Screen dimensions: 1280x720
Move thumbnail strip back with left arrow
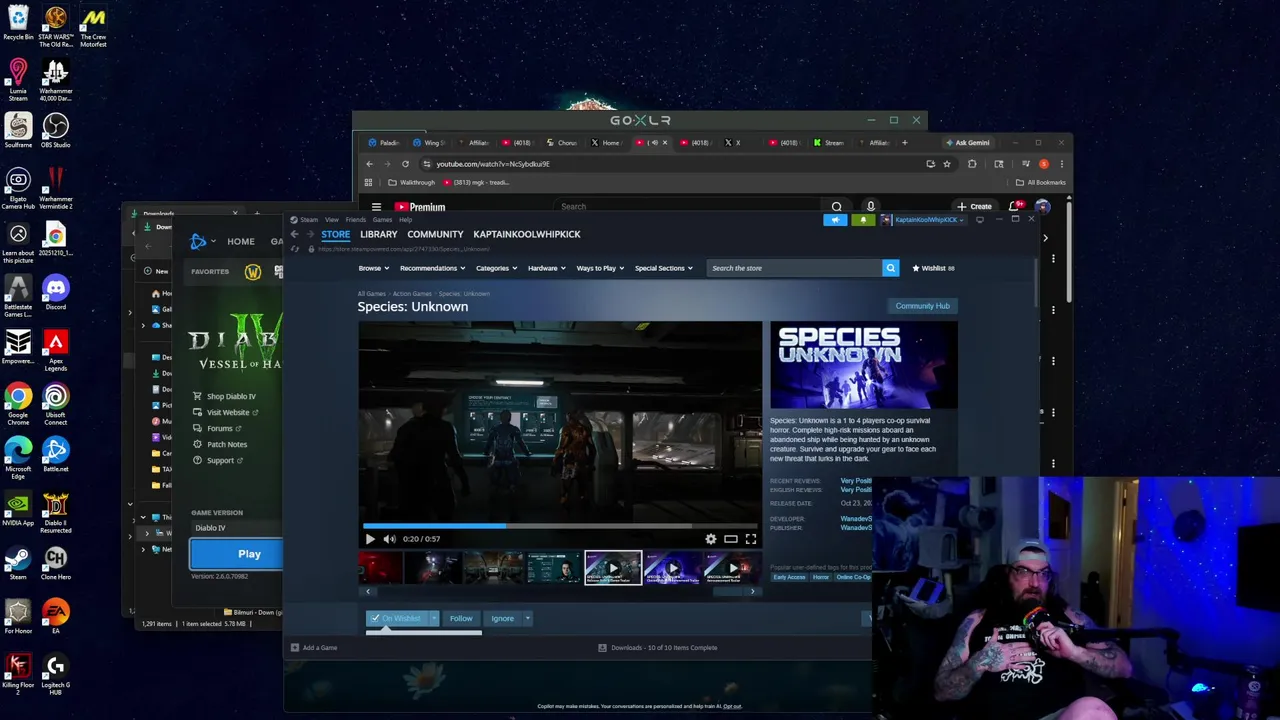[x=367, y=591]
